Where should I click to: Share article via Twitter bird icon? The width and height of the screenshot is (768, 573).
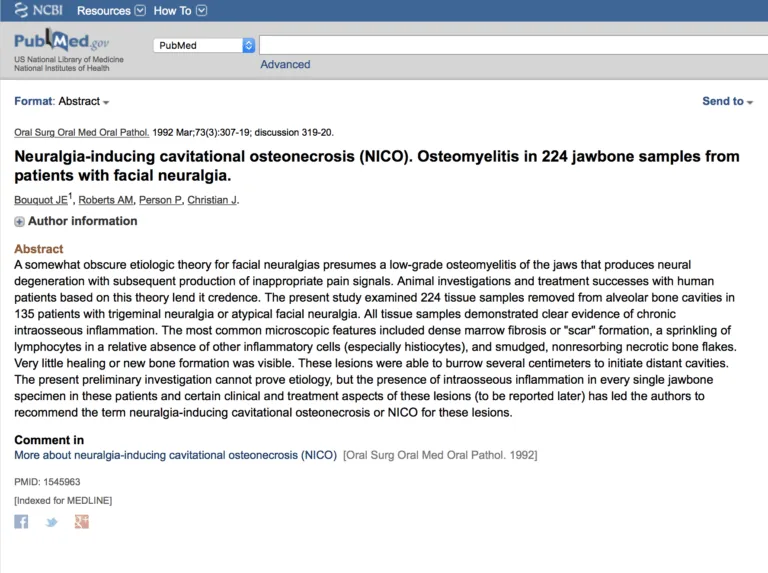coord(51,522)
